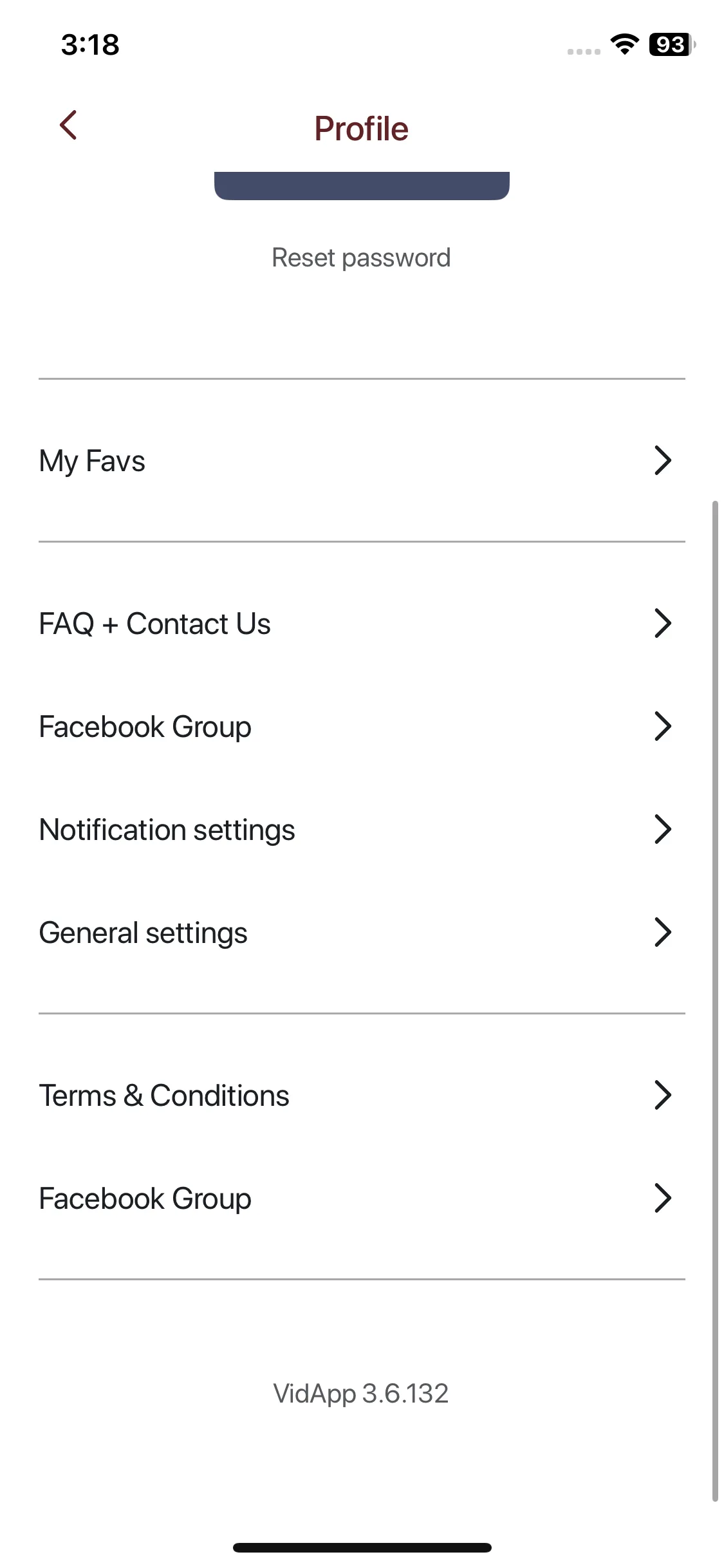The width and height of the screenshot is (724, 1568).
Task: View the Terms & Conditions
Action: (x=164, y=1096)
